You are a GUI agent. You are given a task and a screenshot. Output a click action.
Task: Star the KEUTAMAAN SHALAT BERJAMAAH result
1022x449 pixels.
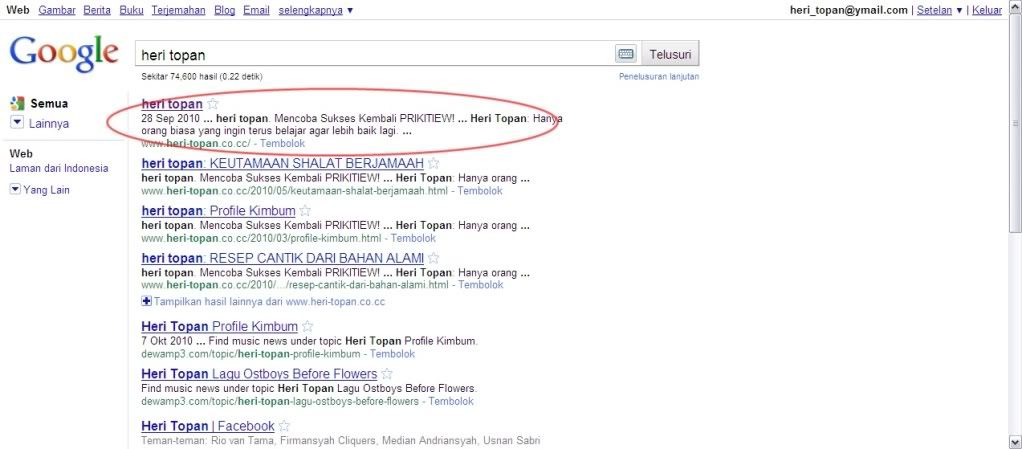[x=434, y=163]
